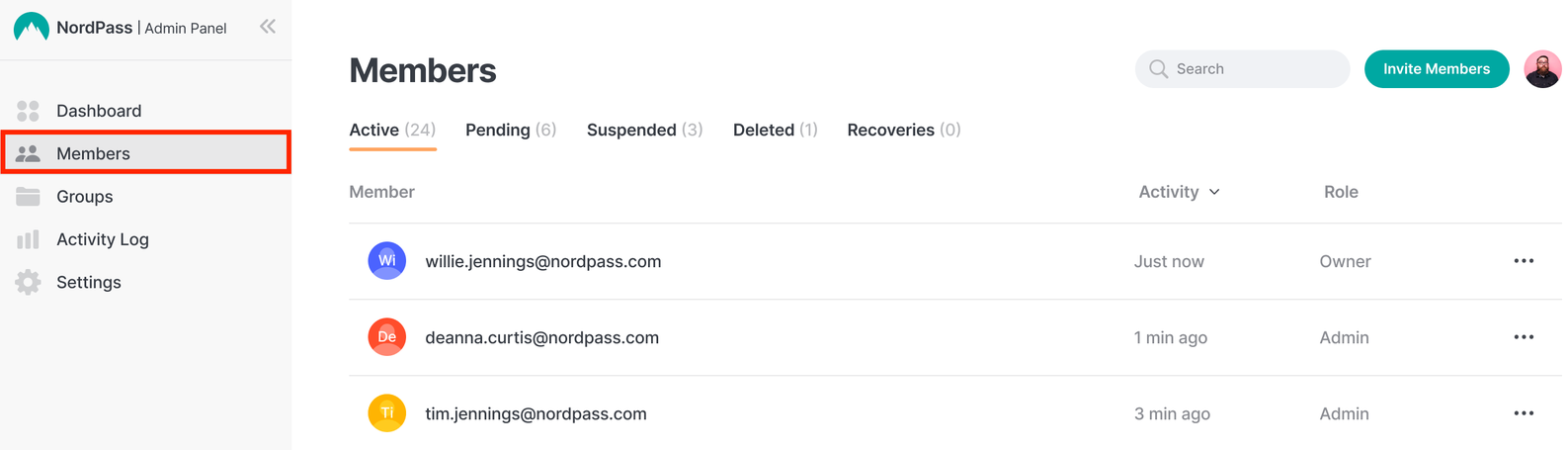Click willie.jennings purple avatar badge

pyautogui.click(x=387, y=261)
